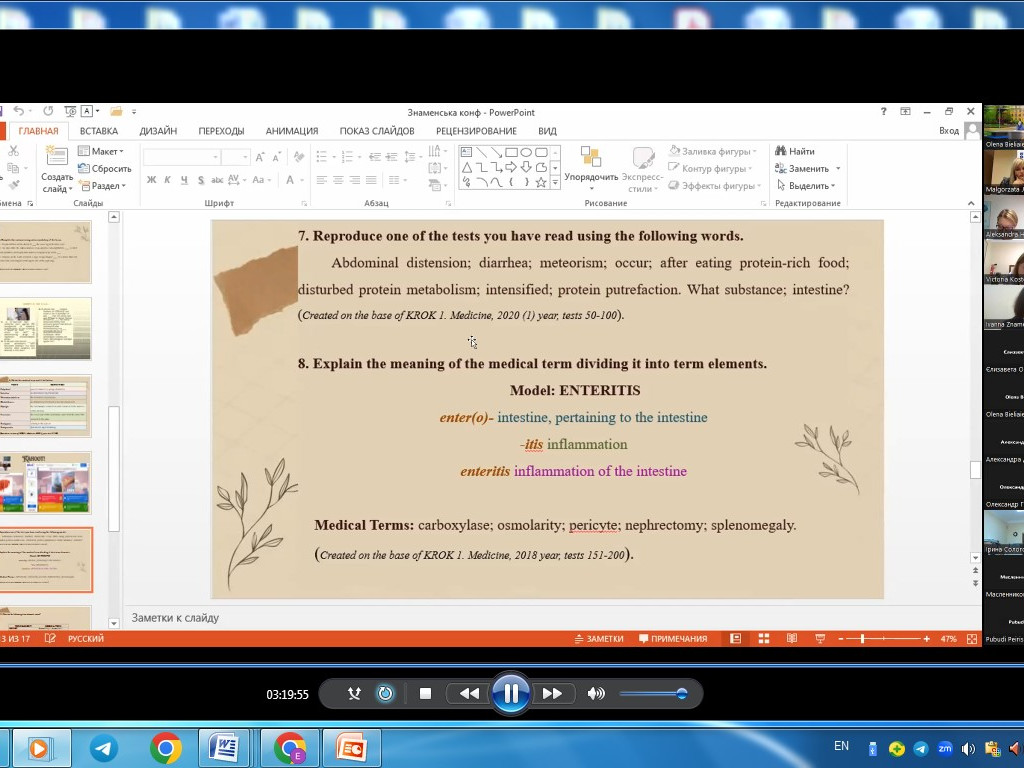The image size is (1024, 768).
Task: Select the text box shape in shapes gallery
Action: (x=466, y=152)
